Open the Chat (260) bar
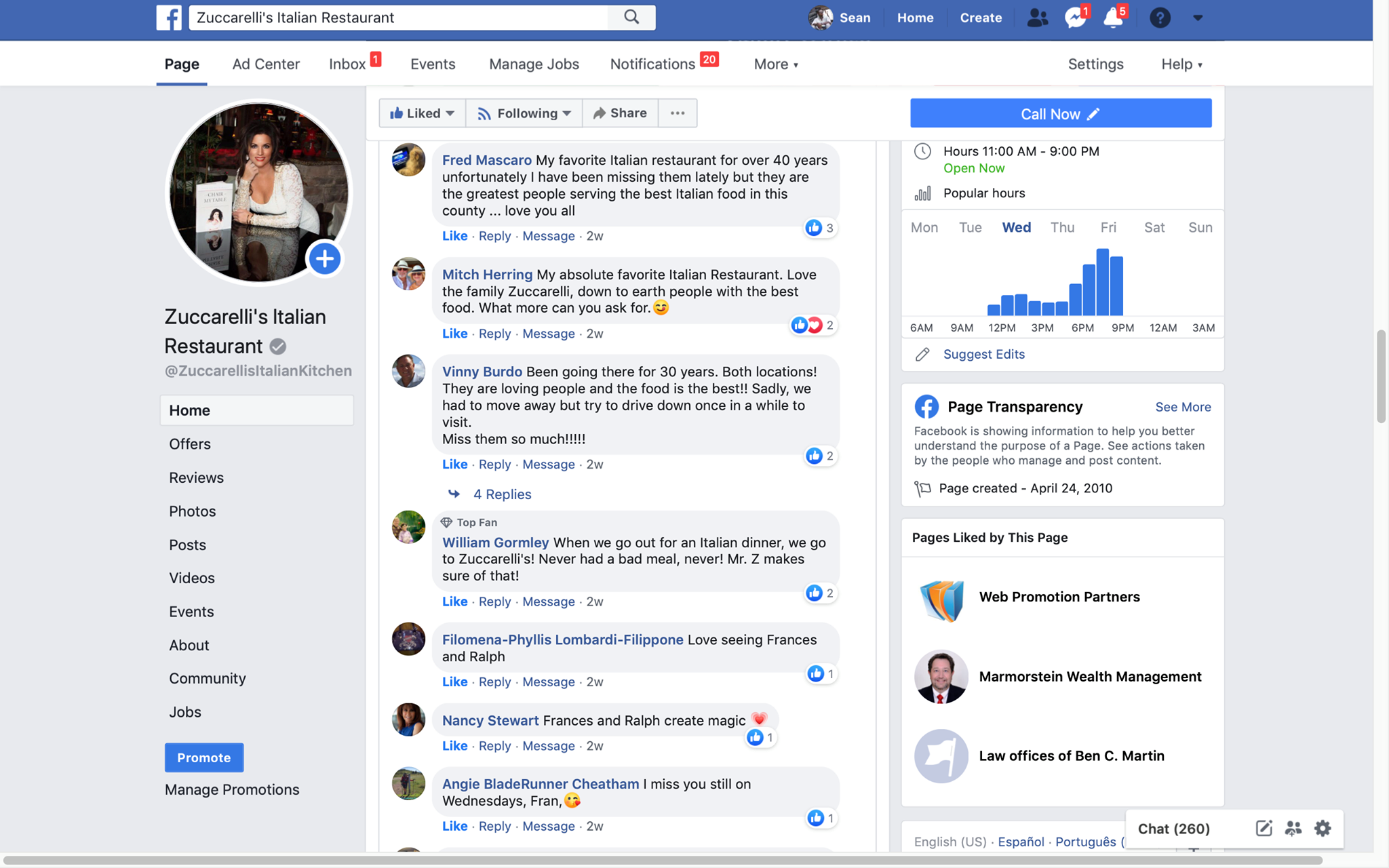This screenshot has height=868, width=1389. coord(1174,829)
